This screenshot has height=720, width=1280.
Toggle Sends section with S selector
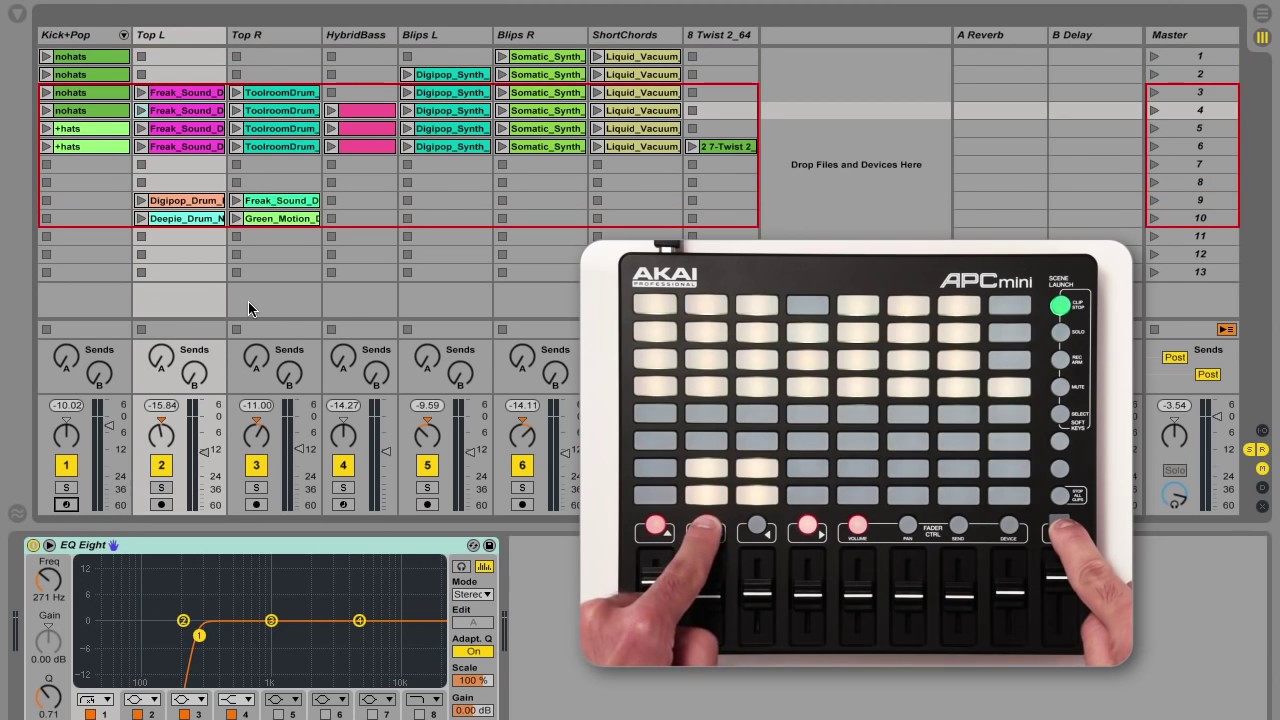pyautogui.click(x=1249, y=450)
